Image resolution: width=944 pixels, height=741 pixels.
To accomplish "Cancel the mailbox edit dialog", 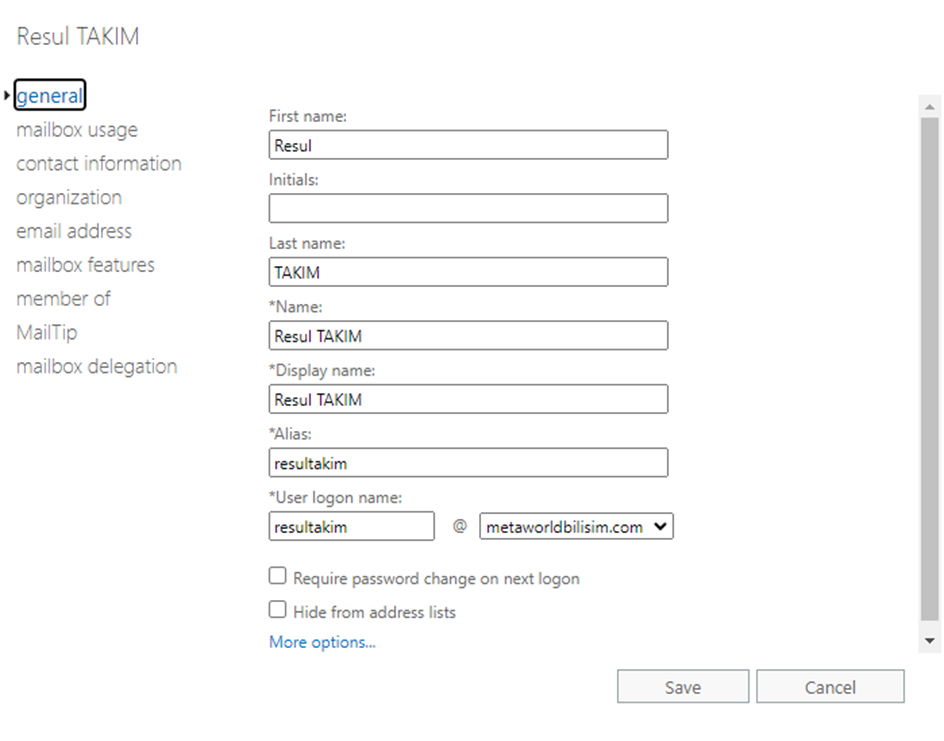I will click(830, 688).
